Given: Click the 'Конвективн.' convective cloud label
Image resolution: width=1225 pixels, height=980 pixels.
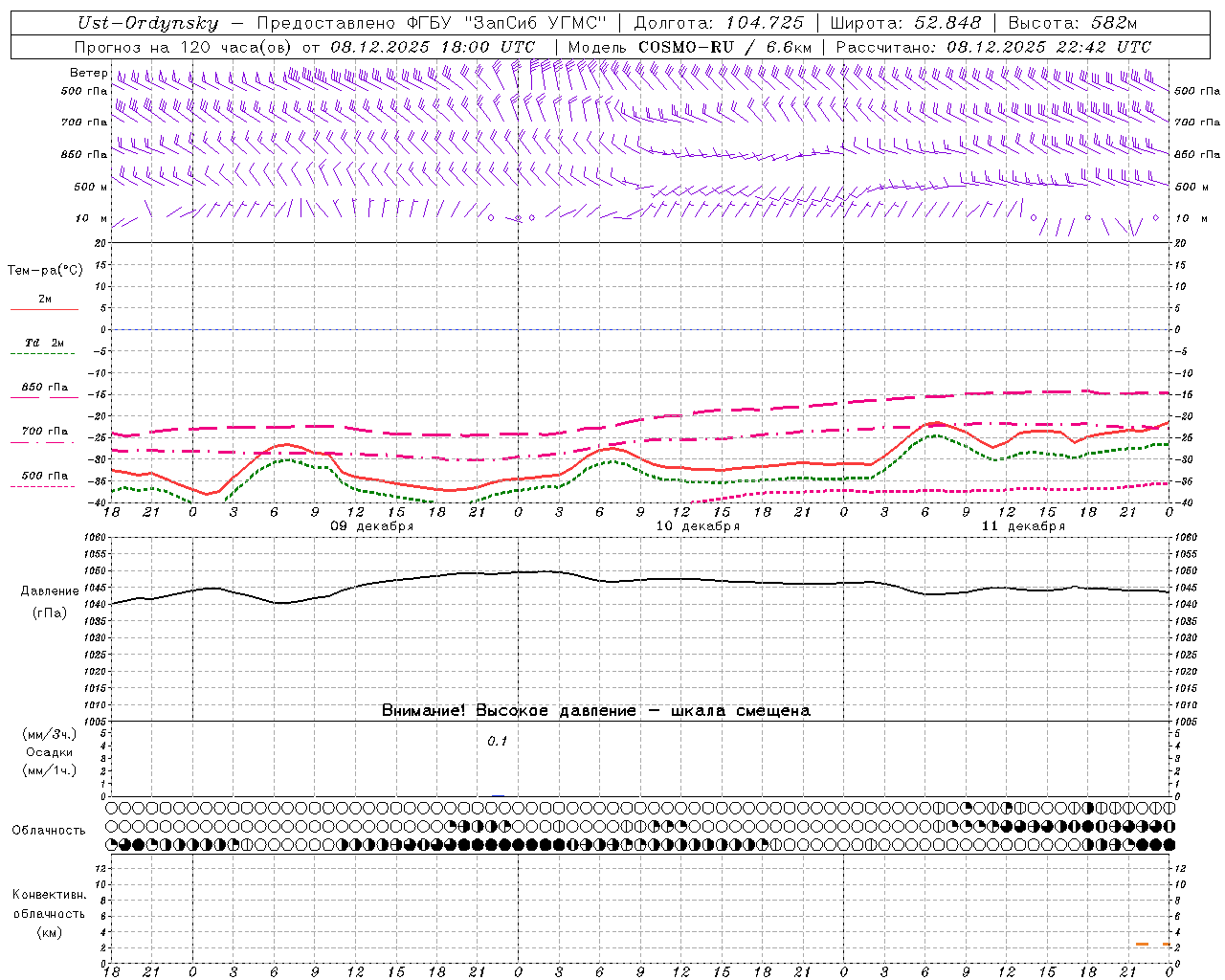Looking at the screenshot, I should 49,895.
